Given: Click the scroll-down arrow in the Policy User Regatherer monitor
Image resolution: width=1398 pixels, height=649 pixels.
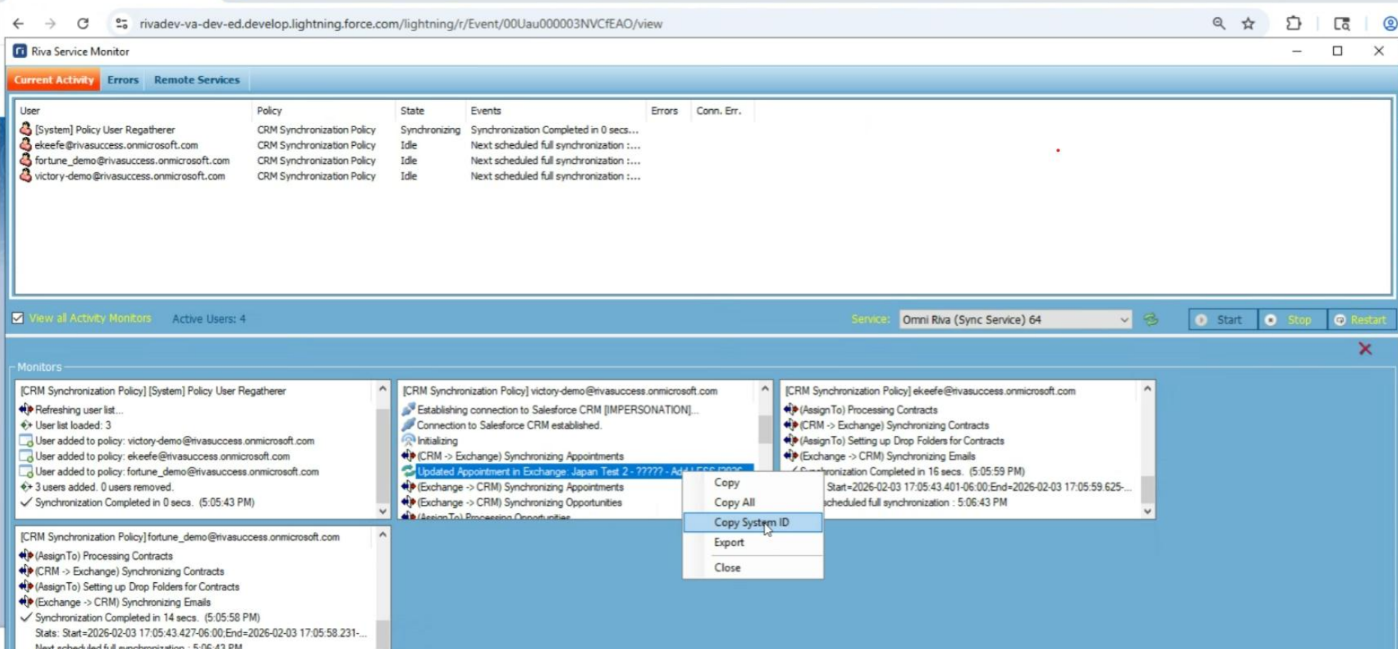Looking at the screenshot, I should (383, 511).
